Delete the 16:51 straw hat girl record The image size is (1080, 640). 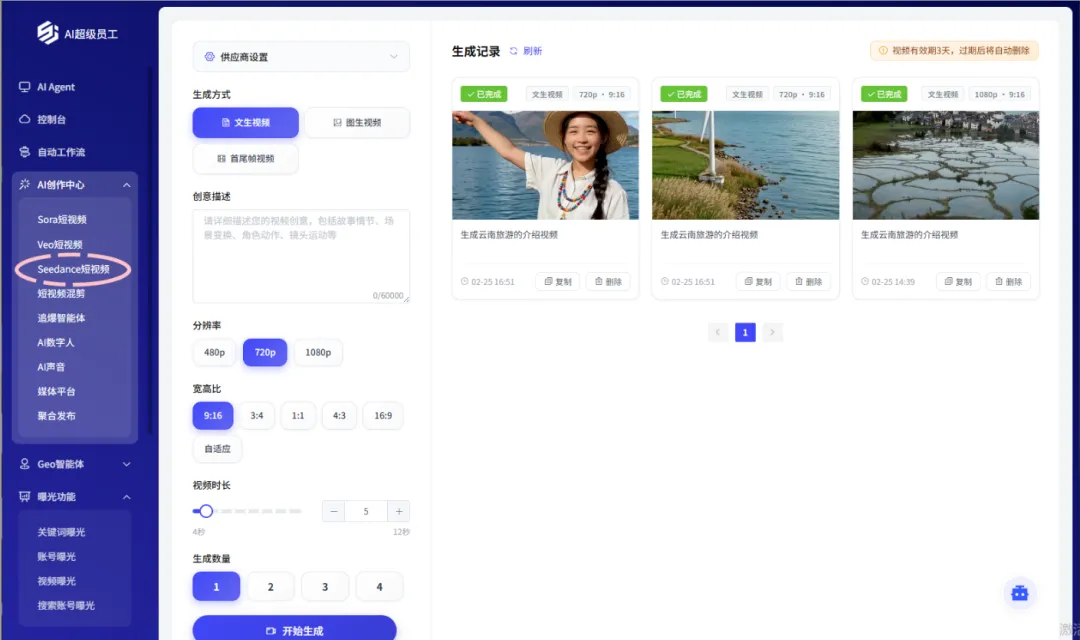(608, 282)
